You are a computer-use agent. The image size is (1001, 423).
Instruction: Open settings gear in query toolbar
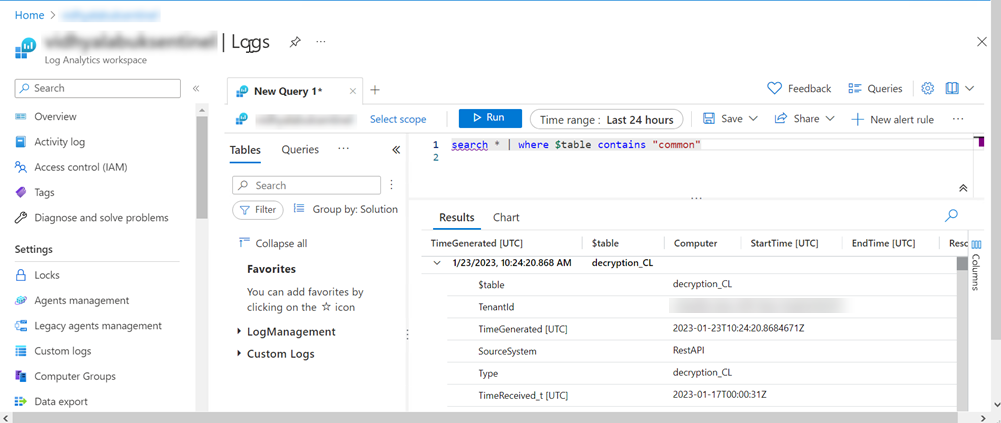(x=927, y=89)
